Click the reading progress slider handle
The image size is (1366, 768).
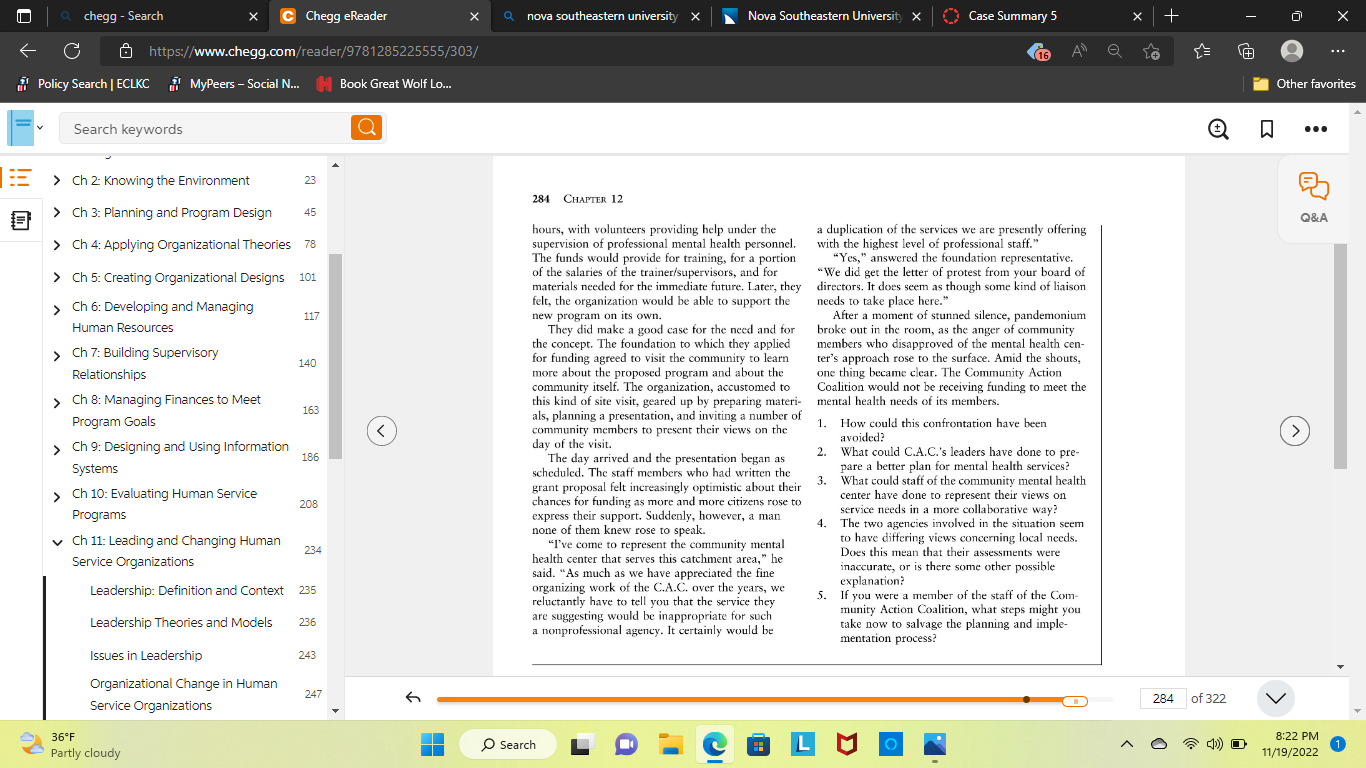point(1074,700)
